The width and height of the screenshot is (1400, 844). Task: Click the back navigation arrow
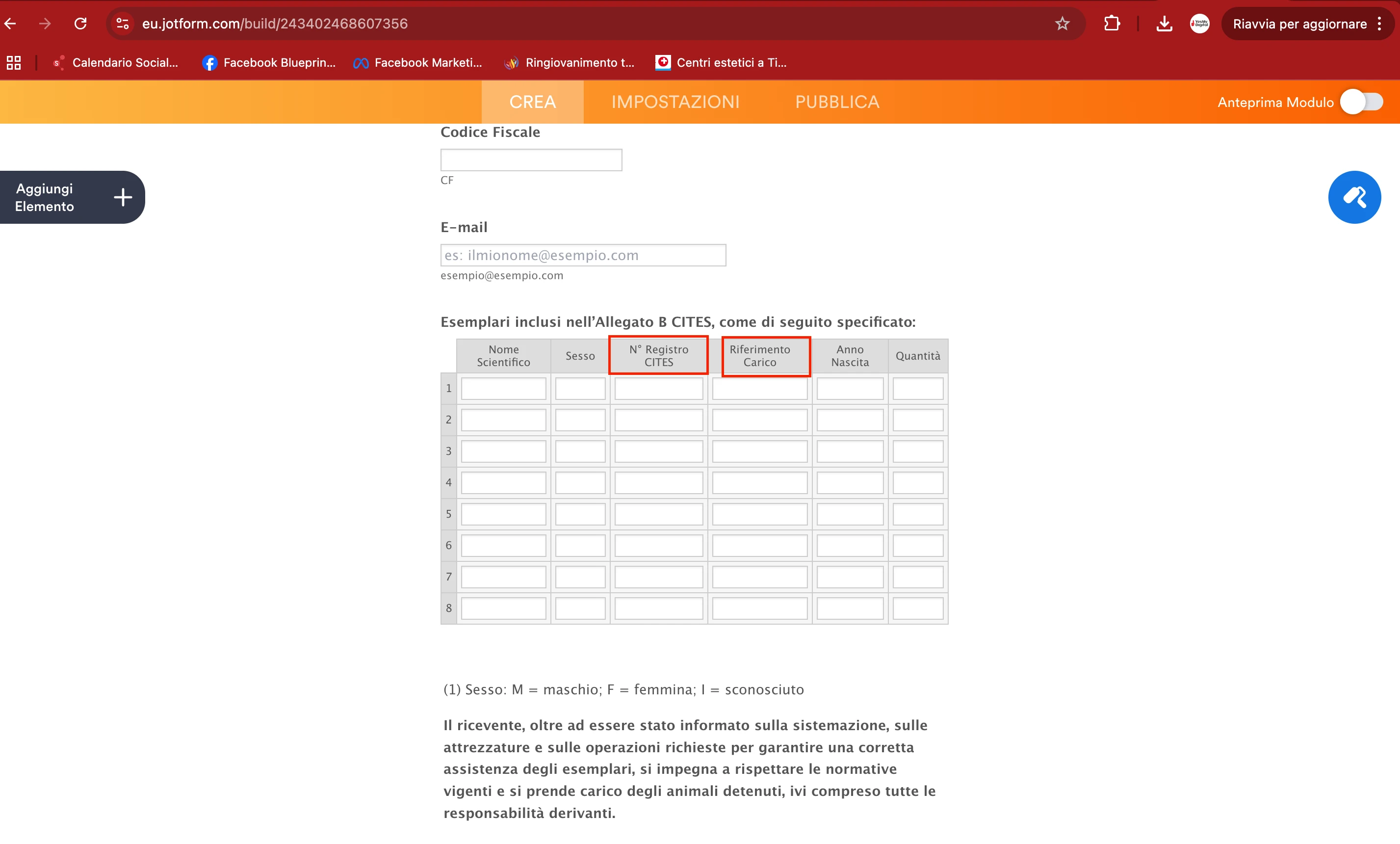click(10, 23)
